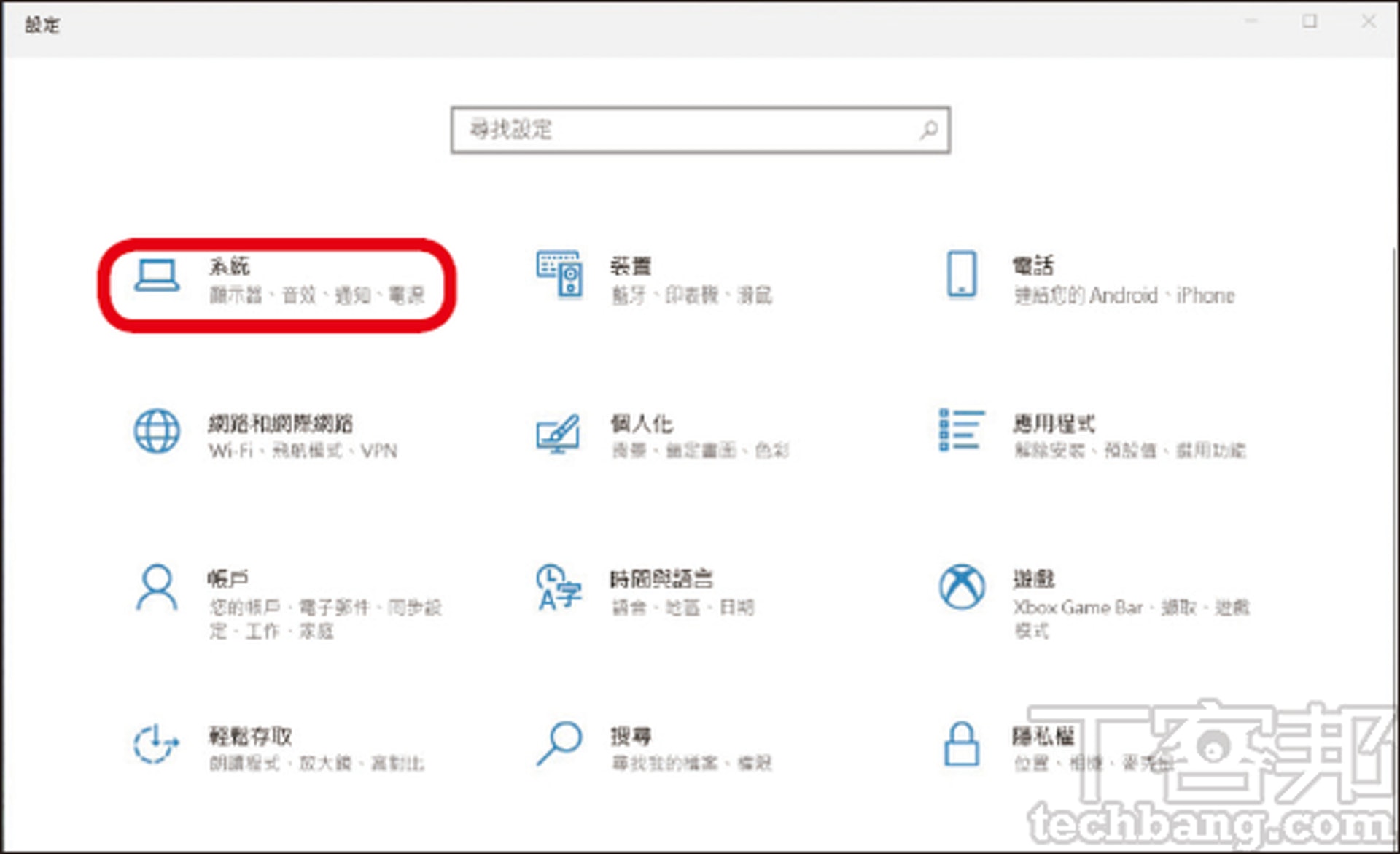Open the Accounts person icon
This screenshot has width=1400, height=854.
pos(157,587)
